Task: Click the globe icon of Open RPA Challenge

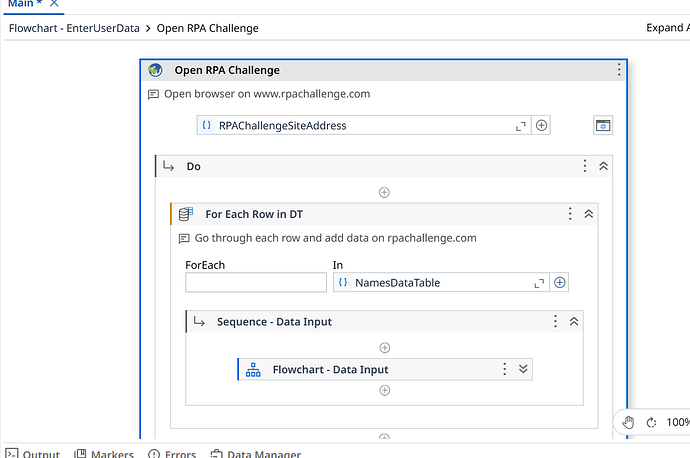Action: (x=155, y=70)
